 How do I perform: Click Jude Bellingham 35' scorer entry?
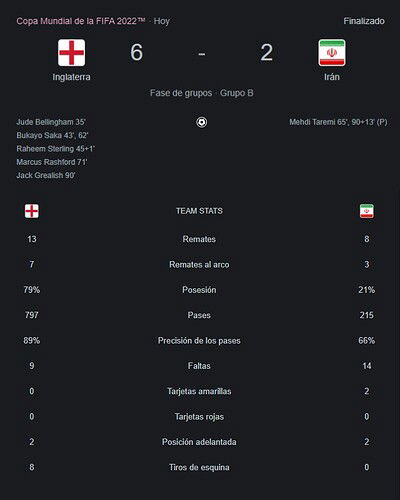tap(51, 122)
